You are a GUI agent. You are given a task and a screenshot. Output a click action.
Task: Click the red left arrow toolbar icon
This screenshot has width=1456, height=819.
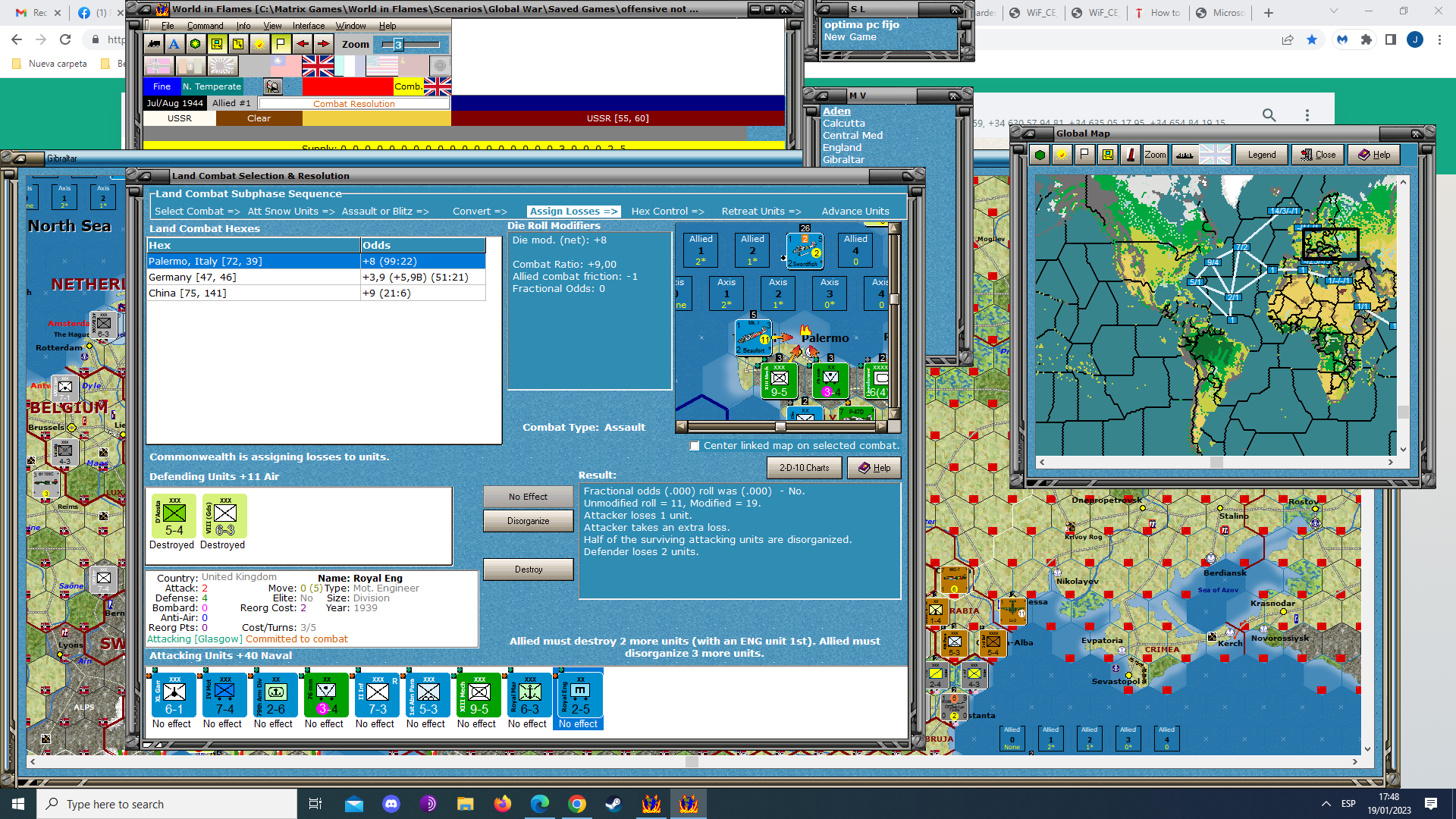302,44
